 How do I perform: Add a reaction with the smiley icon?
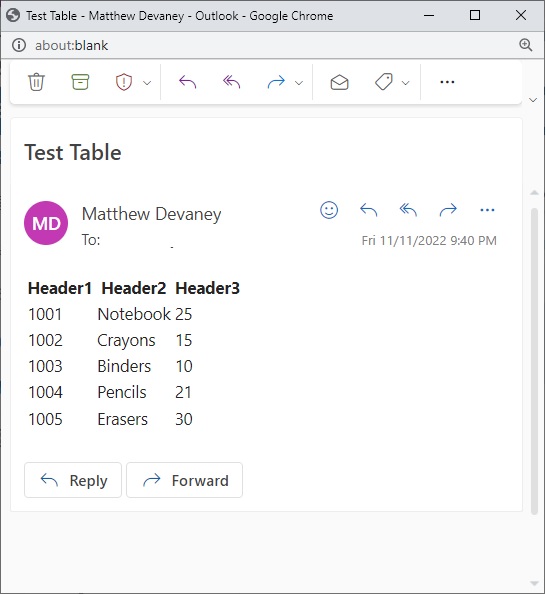point(329,209)
